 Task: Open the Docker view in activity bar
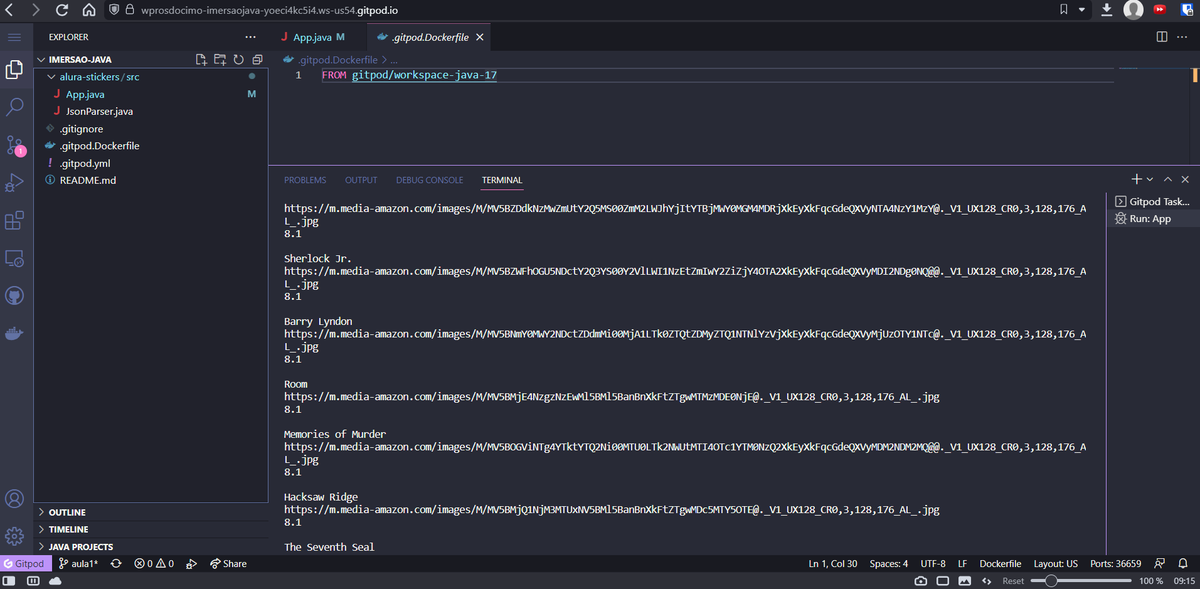click(x=15, y=333)
